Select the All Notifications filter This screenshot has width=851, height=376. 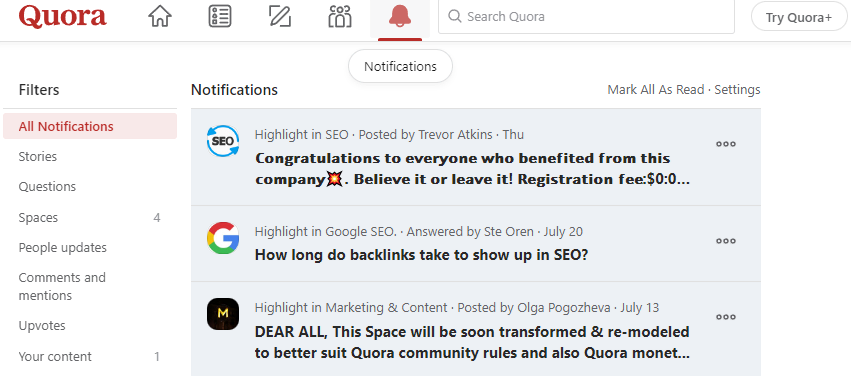click(x=90, y=126)
